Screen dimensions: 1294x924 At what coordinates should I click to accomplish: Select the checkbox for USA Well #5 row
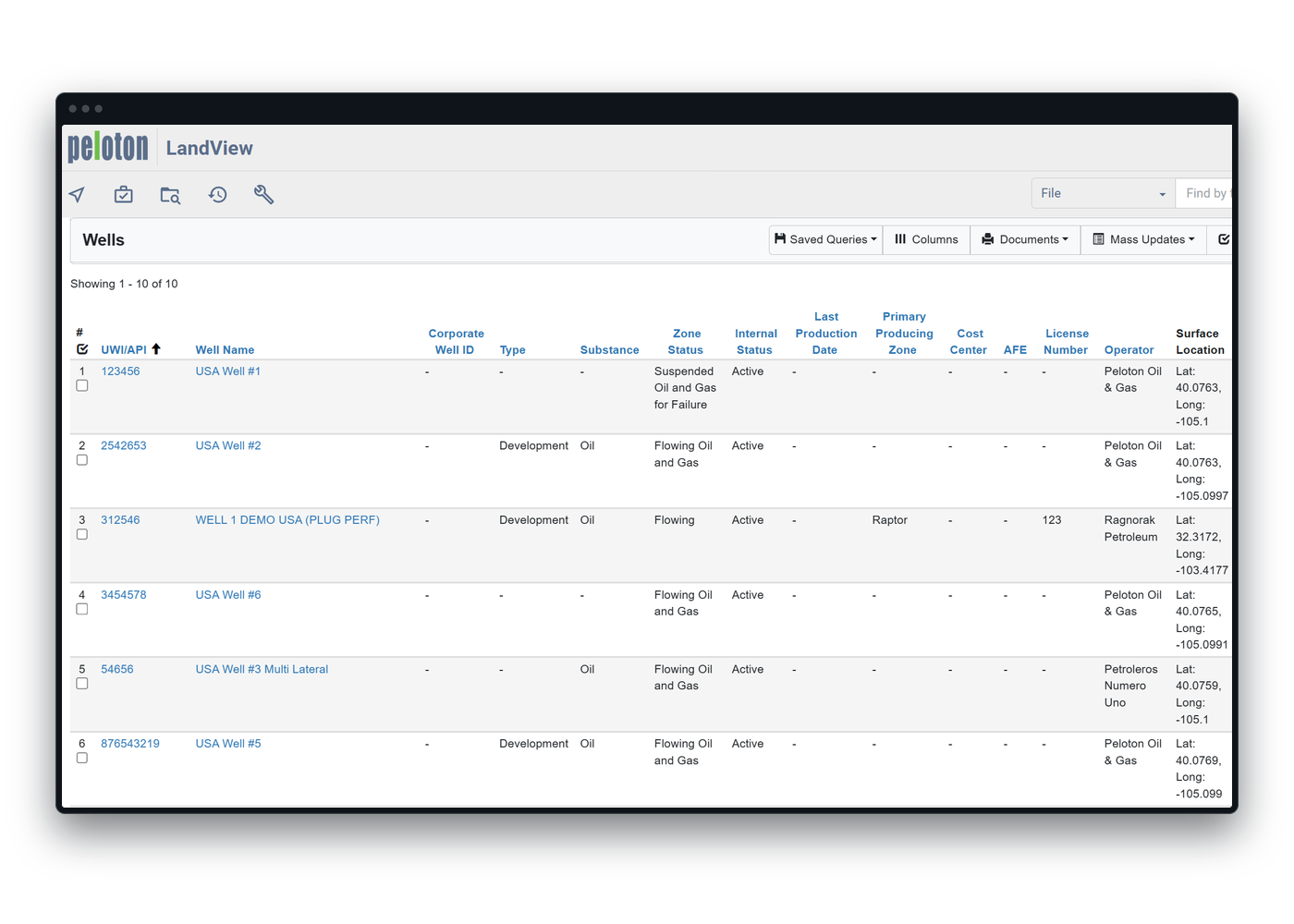tap(82, 758)
